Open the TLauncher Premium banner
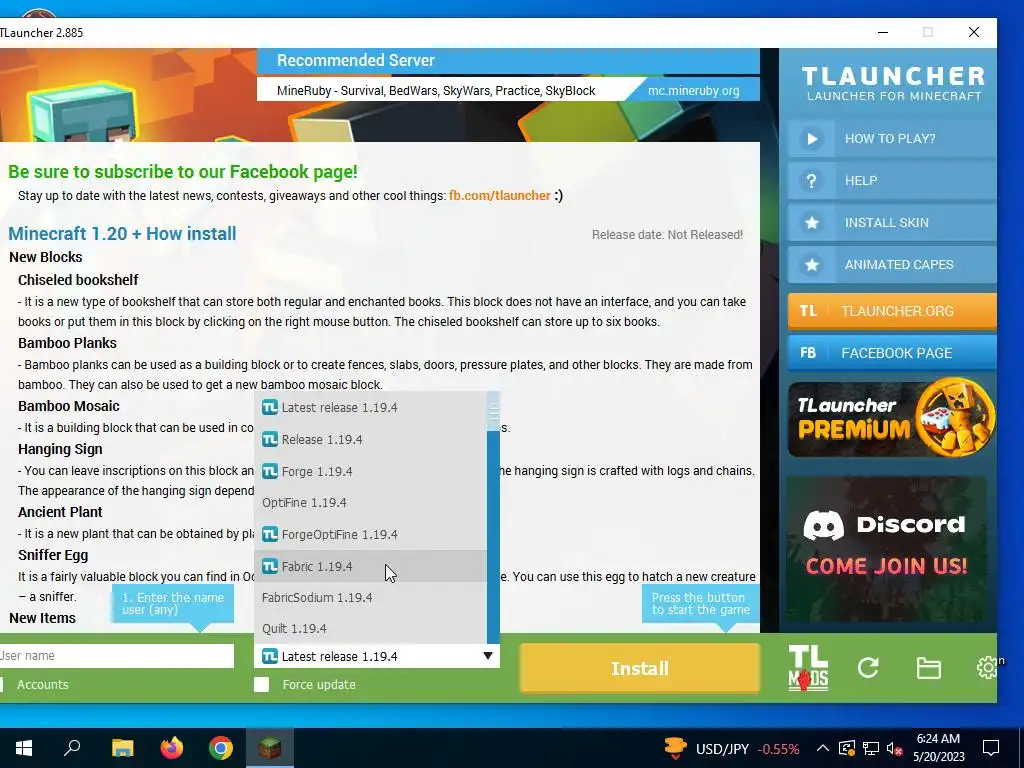The width and height of the screenshot is (1024, 768). [x=892, y=418]
